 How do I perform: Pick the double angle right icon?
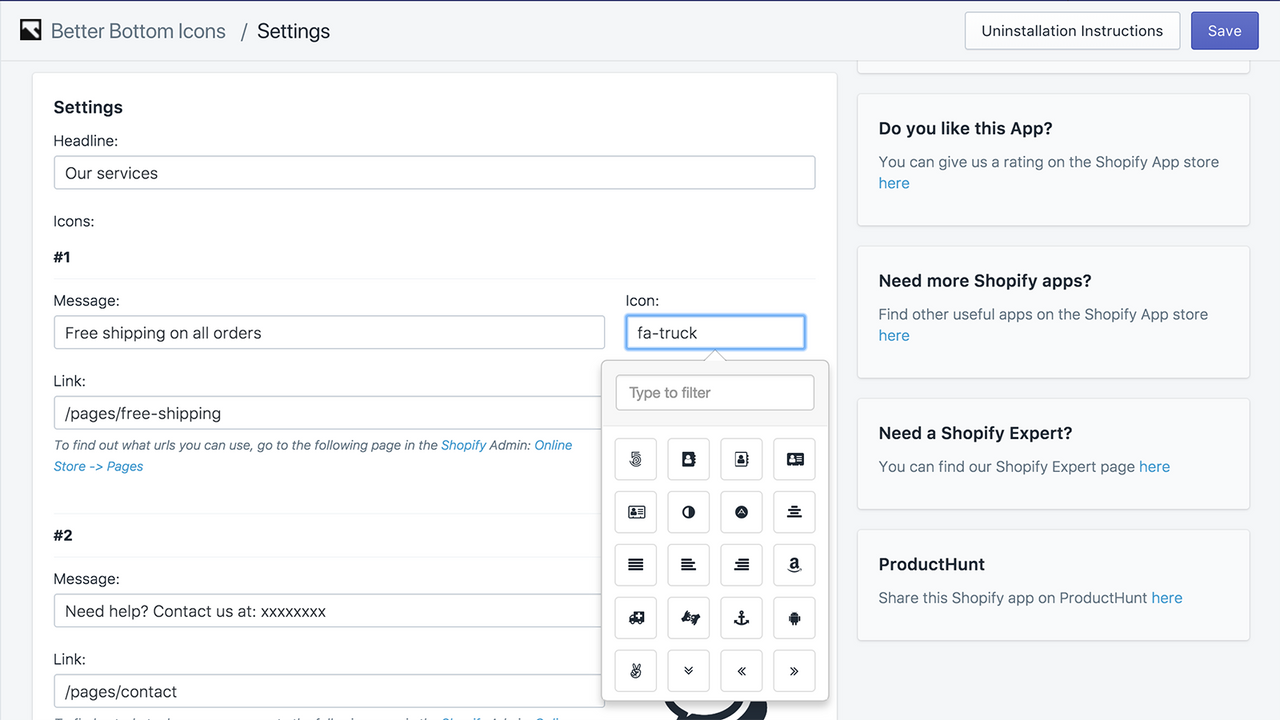click(x=794, y=671)
